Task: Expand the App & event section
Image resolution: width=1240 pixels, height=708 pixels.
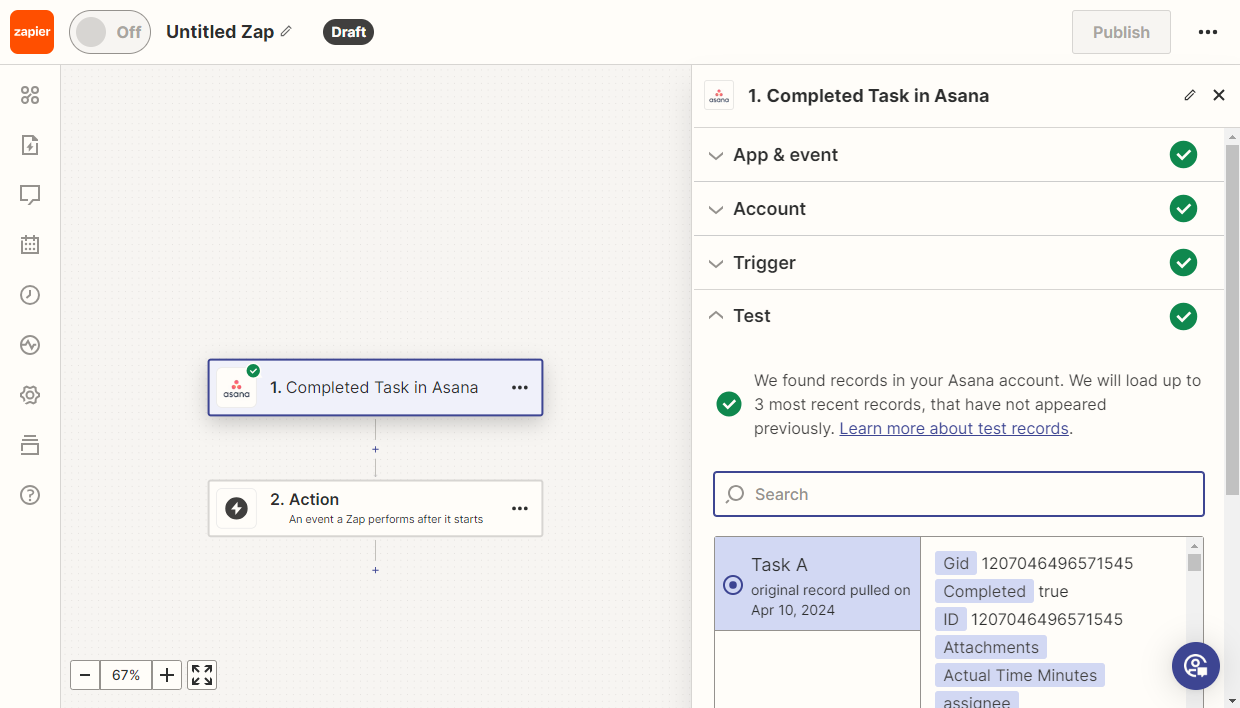Action: pyautogui.click(x=786, y=155)
